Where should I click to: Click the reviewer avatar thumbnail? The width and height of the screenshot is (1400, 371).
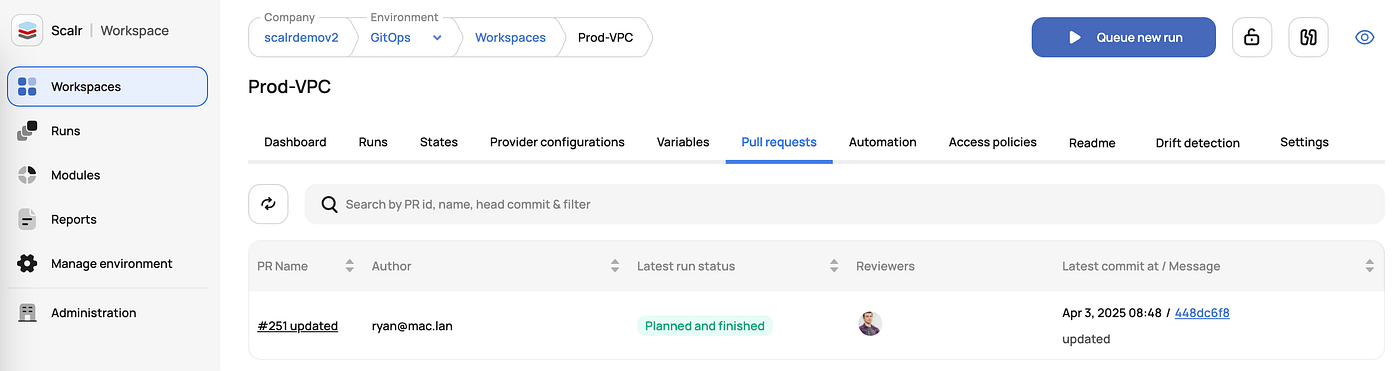[870, 324]
